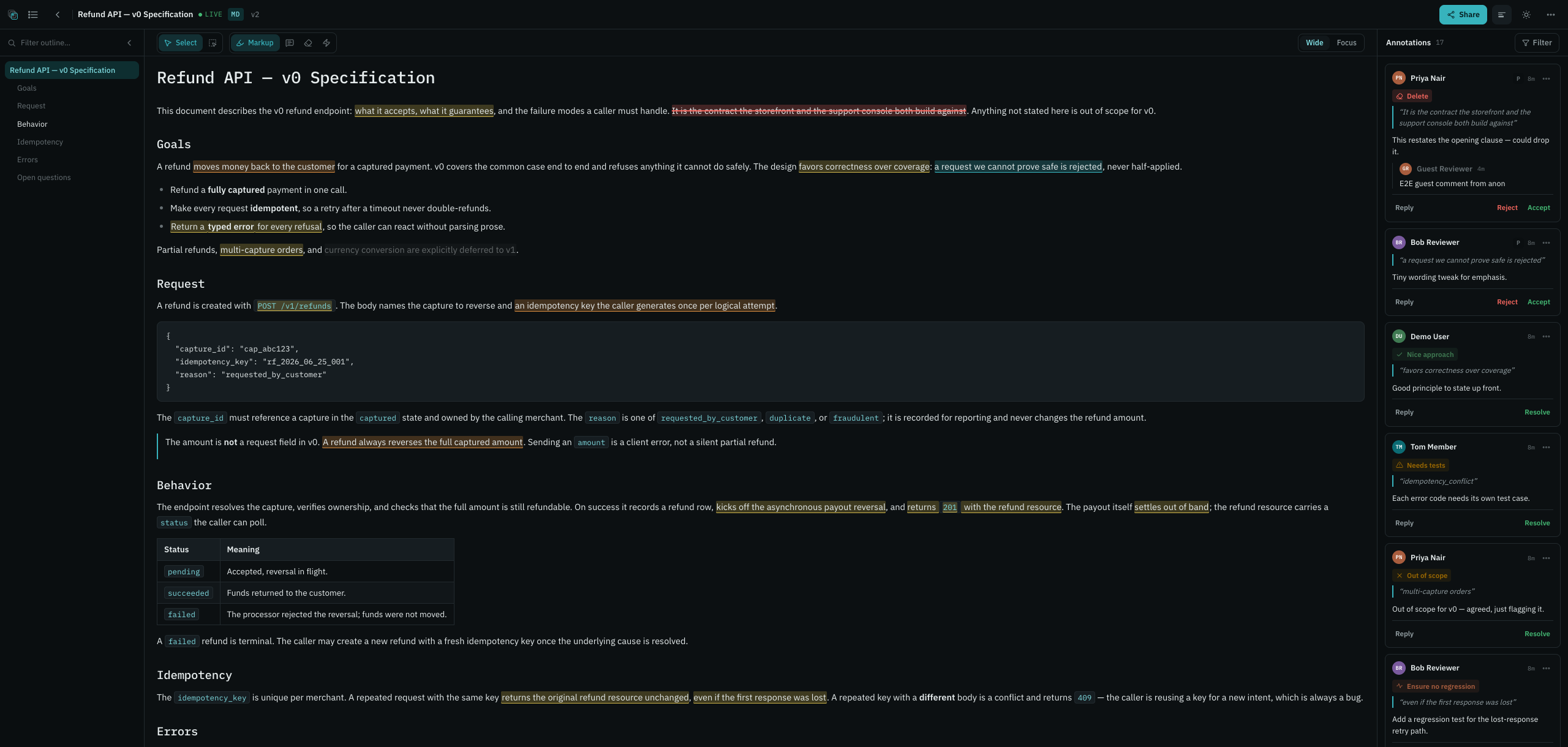
Task: Click the Filter outline search field
Action: pos(67,43)
